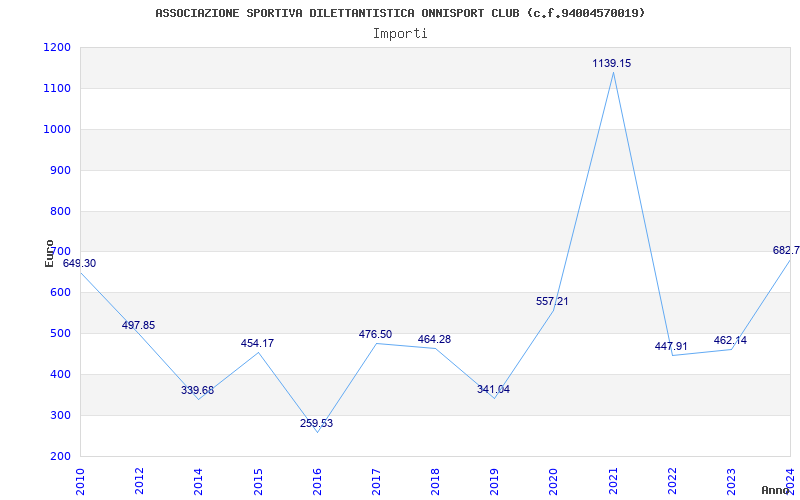Select the 1139.15 peak value label

coord(612,63)
